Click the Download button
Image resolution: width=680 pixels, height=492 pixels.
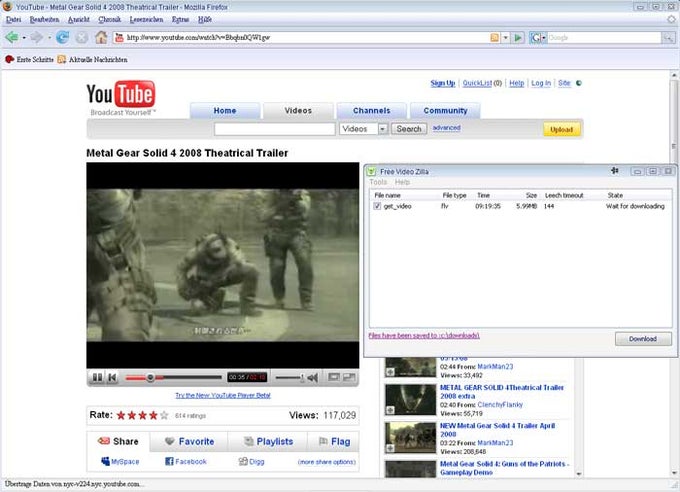(643, 339)
